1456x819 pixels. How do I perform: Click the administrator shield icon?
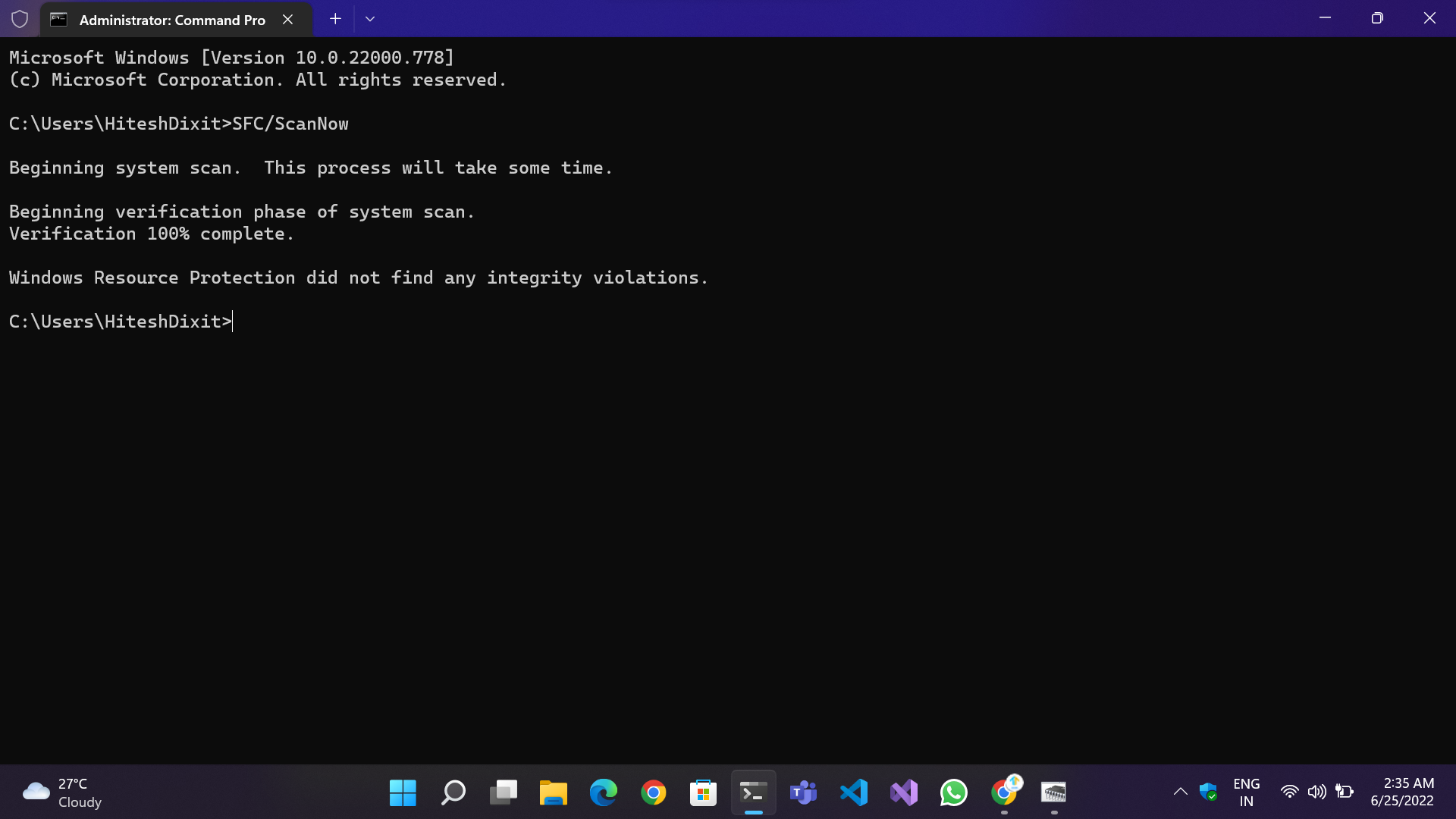coord(20,19)
